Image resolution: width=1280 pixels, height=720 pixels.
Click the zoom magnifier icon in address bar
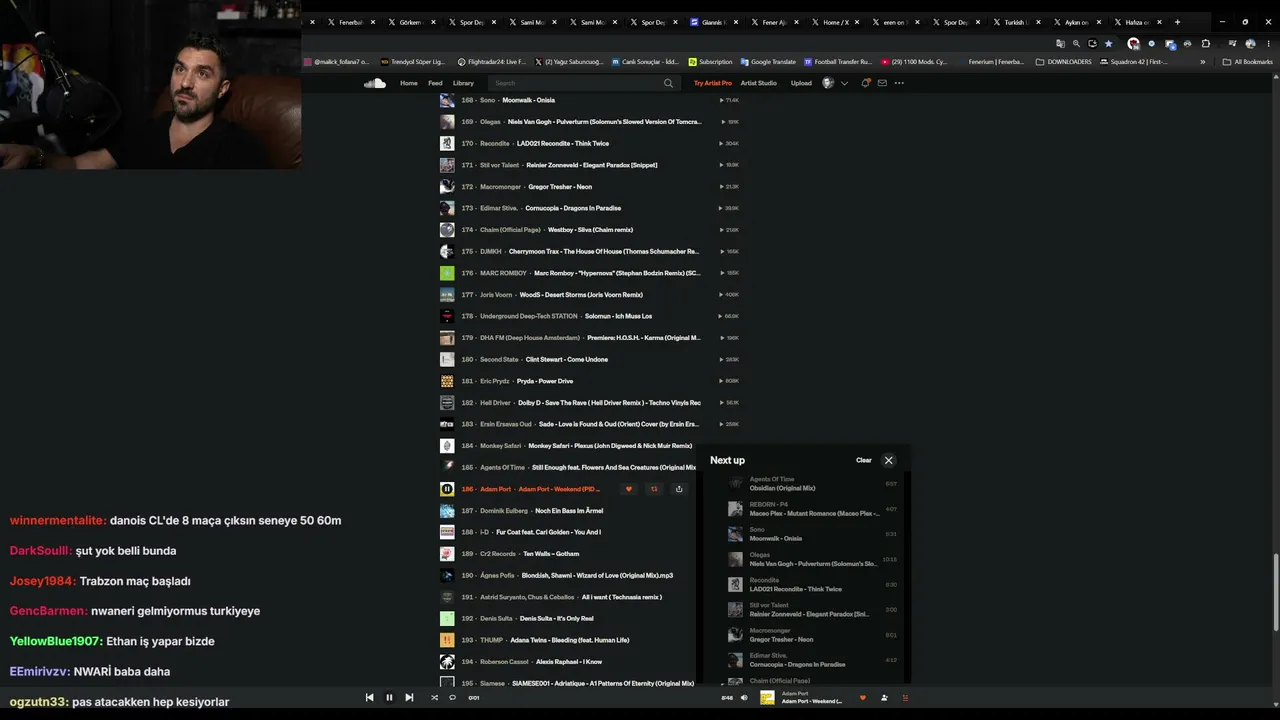click(x=1076, y=44)
